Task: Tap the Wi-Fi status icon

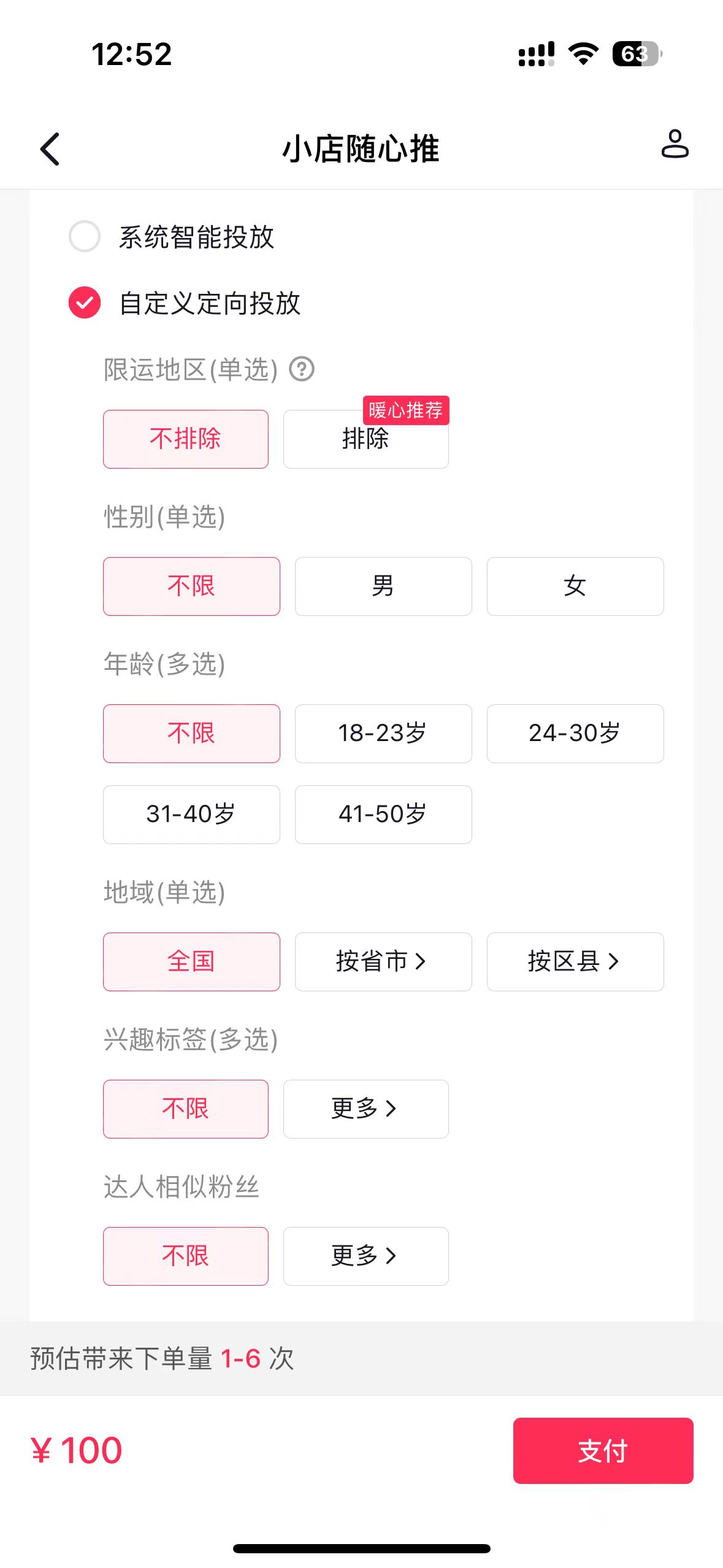Action: point(583,54)
